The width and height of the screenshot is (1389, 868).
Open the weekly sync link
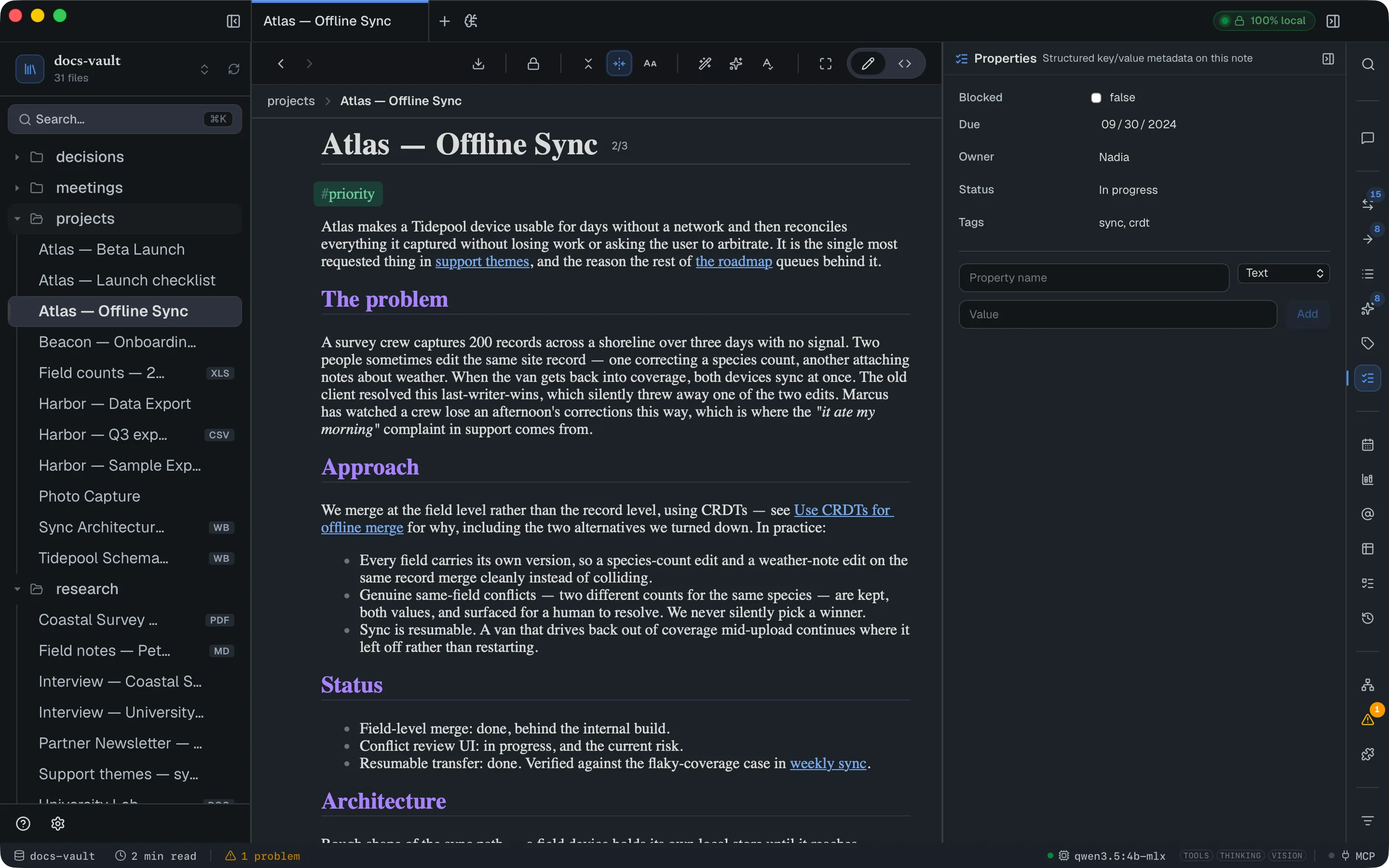point(828,763)
